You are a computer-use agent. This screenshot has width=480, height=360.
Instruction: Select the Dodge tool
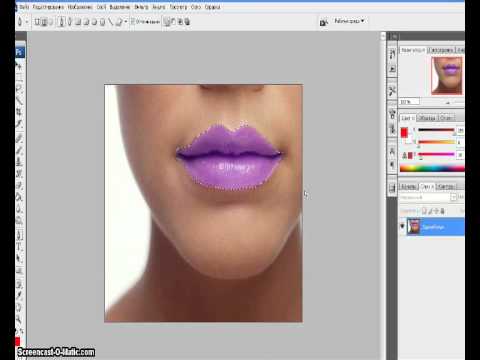point(19,221)
